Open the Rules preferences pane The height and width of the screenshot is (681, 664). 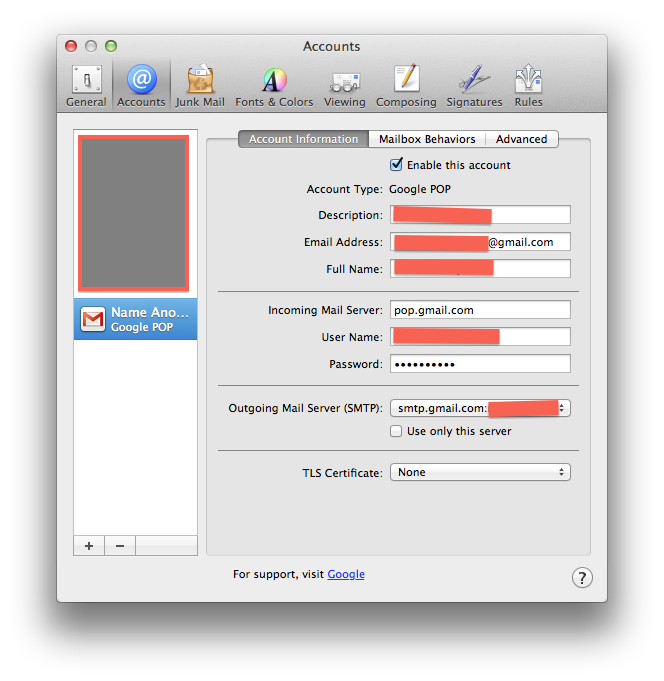(x=529, y=86)
